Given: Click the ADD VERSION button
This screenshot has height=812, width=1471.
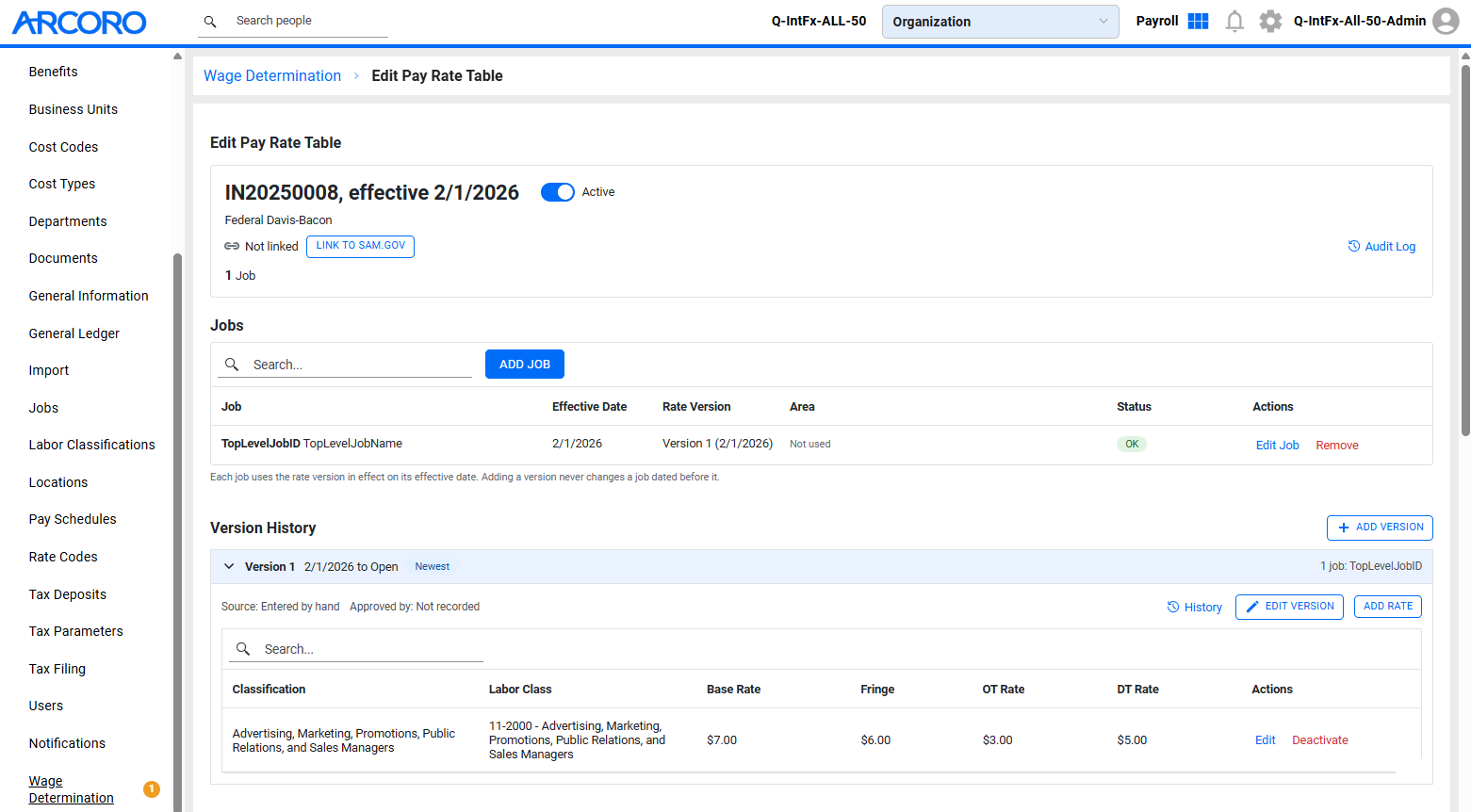Looking at the screenshot, I should point(1380,528).
